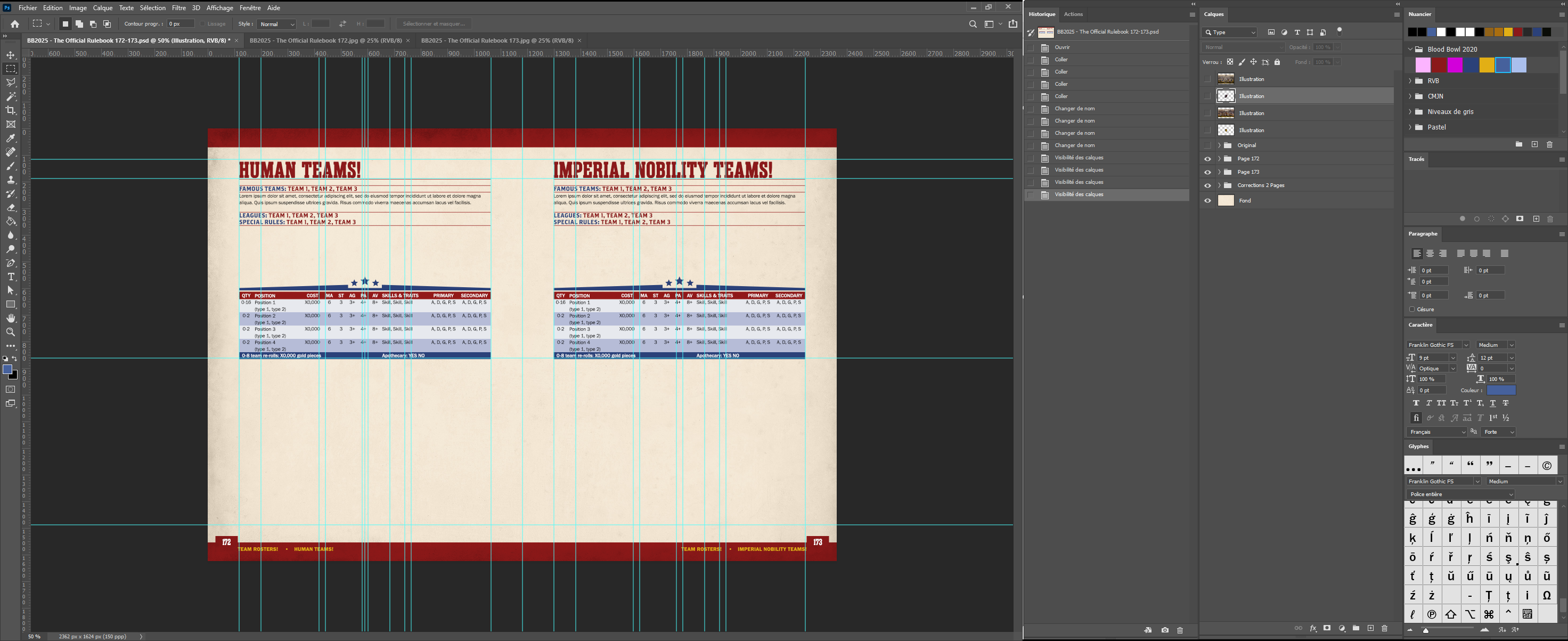Switch to the Rulebook 173.jpg document tab
This screenshot has width=1568, height=641.
[x=497, y=40]
